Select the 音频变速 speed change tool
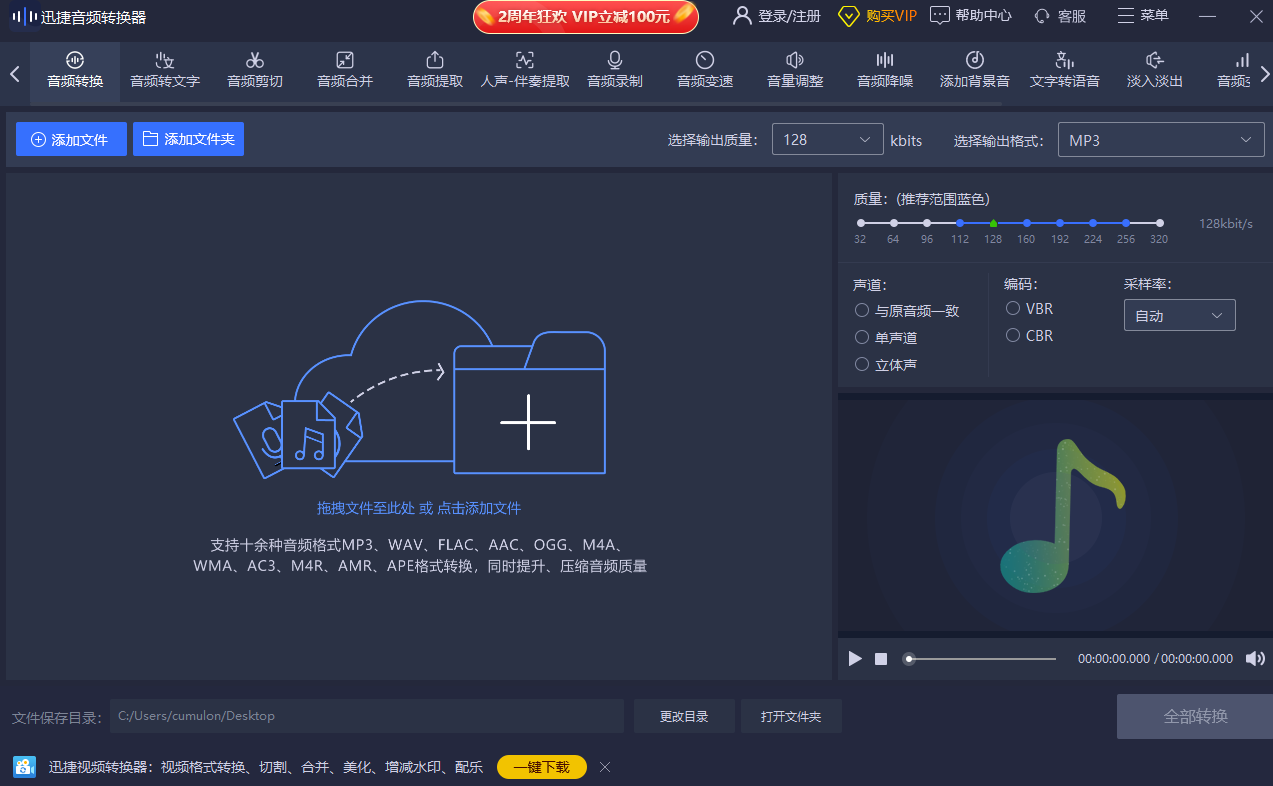The image size is (1273, 786). click(705, 70)
